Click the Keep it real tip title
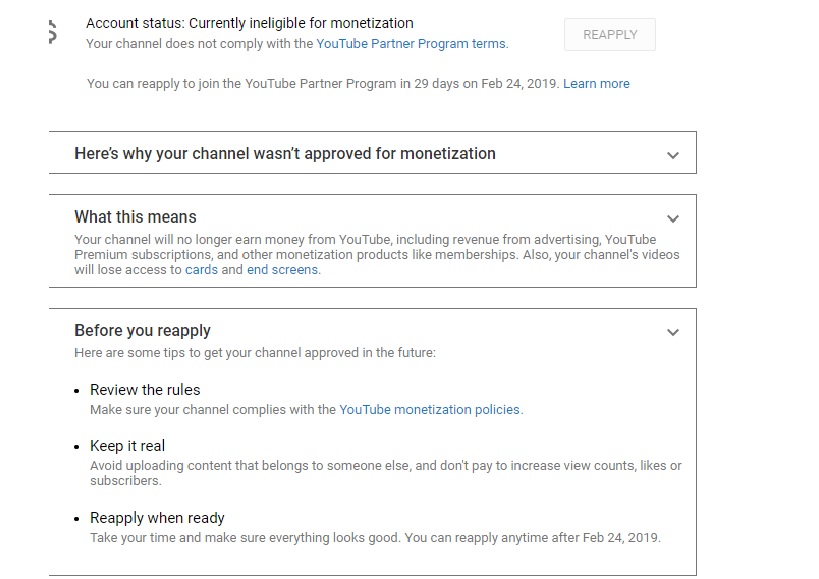Image resolution: width=819 pixels, height=579 pixels. 127,446
